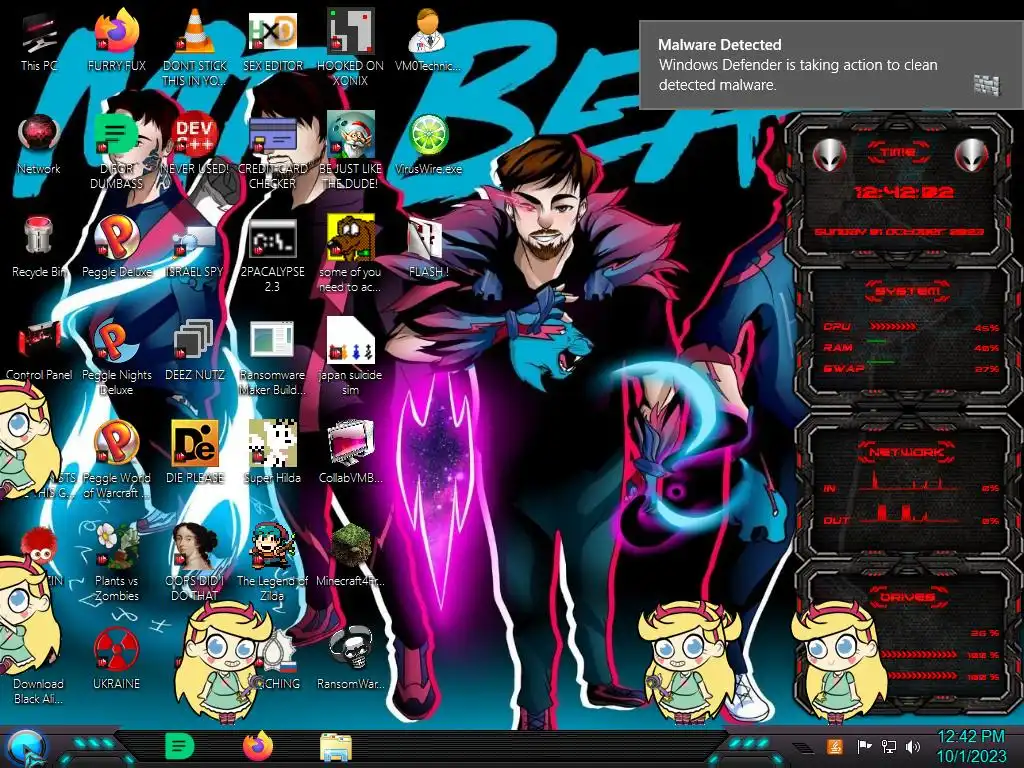Click the right alien head on the TIME widget
The image size is (1024, 768).
click(972, 156)
